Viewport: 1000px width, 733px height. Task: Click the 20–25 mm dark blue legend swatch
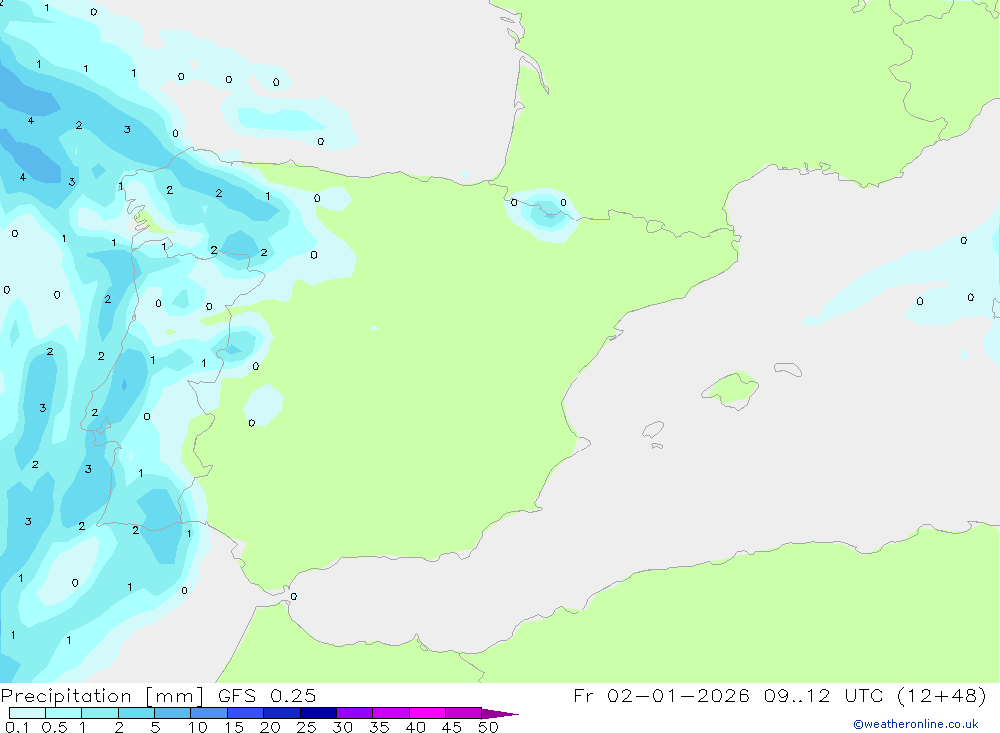281,713
